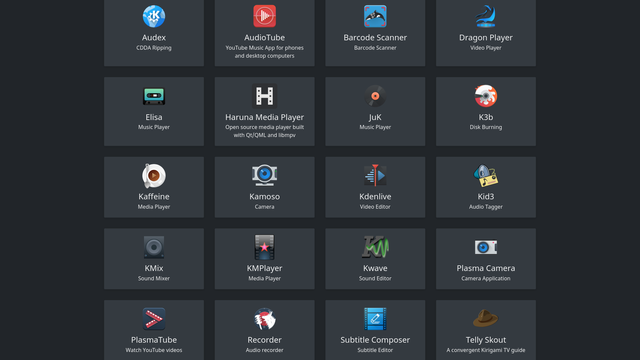Click 'Open source media player built' description
The height and width of the screenshot is (360, 640).
click(264, 127)
